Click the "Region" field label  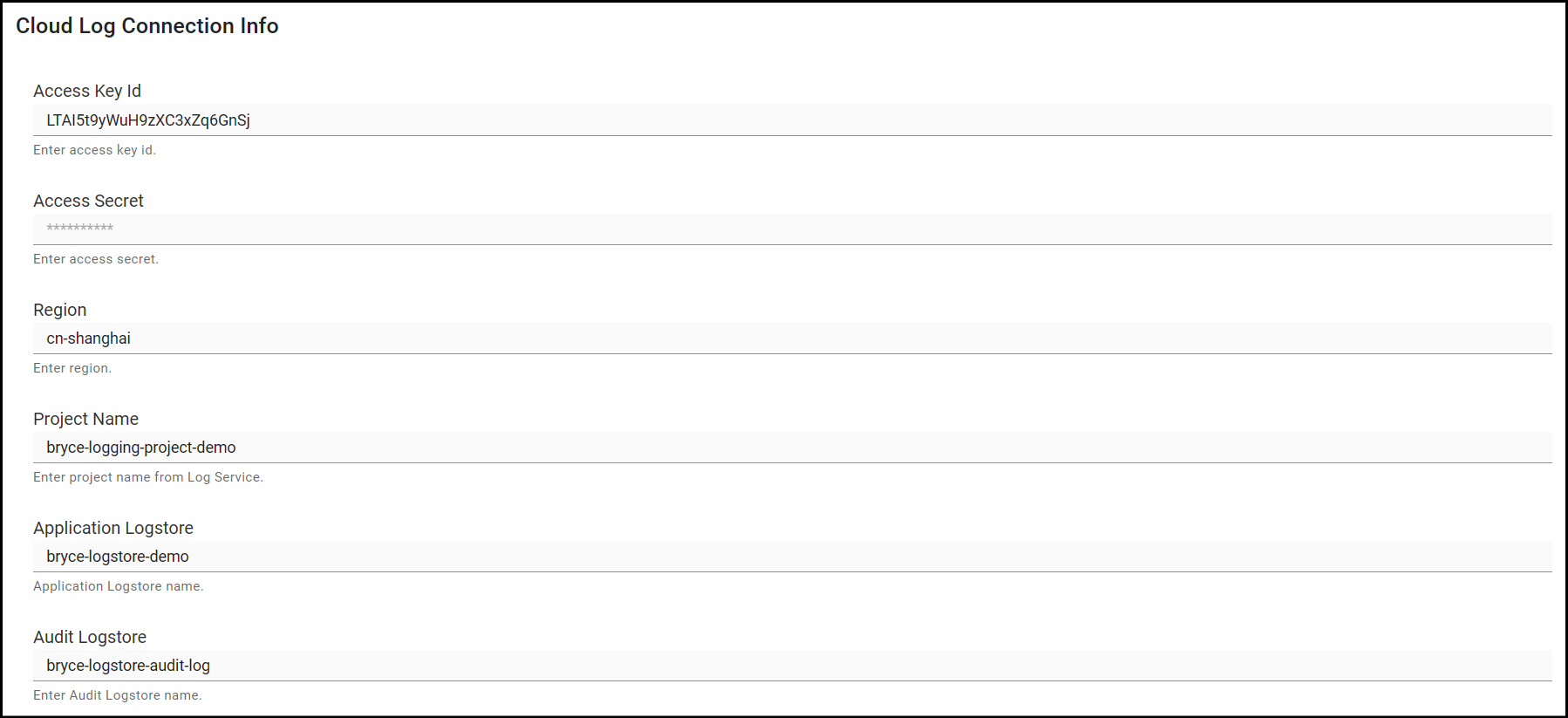60,310
